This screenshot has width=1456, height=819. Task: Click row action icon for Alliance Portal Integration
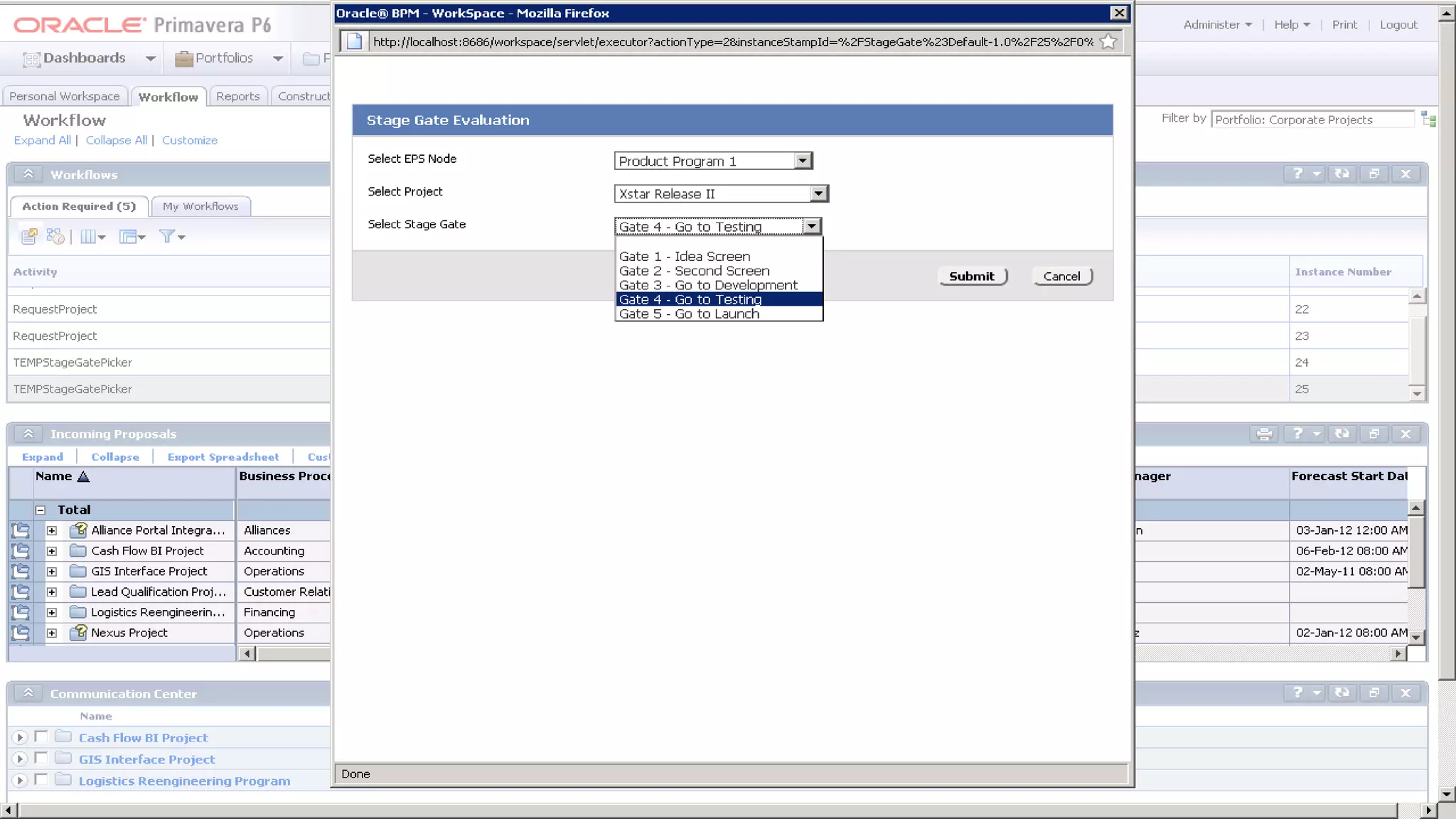[x=21, y=530]
